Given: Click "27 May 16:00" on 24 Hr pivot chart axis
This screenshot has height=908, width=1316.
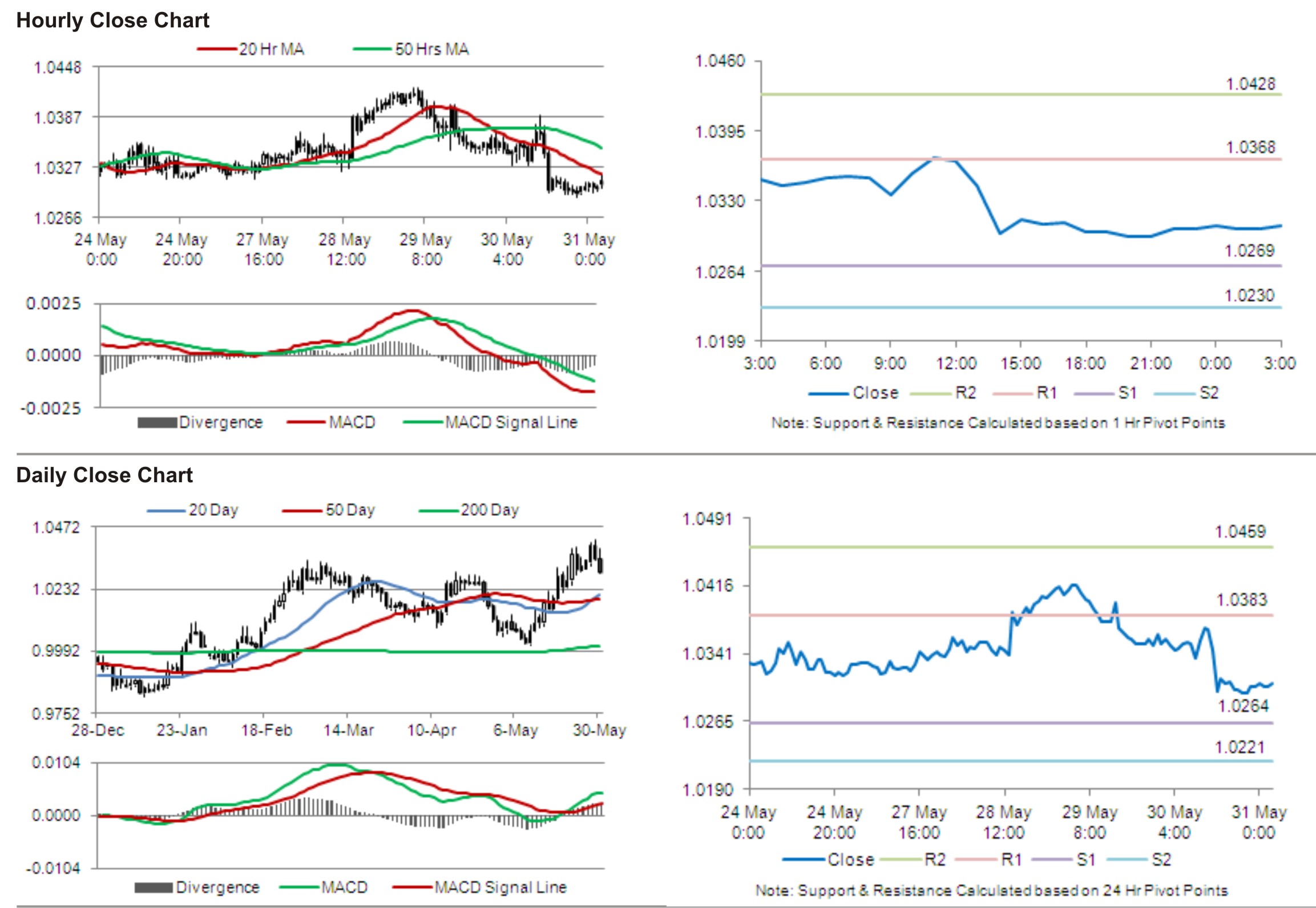Looking at the screenshot, I should pos(919,822).
